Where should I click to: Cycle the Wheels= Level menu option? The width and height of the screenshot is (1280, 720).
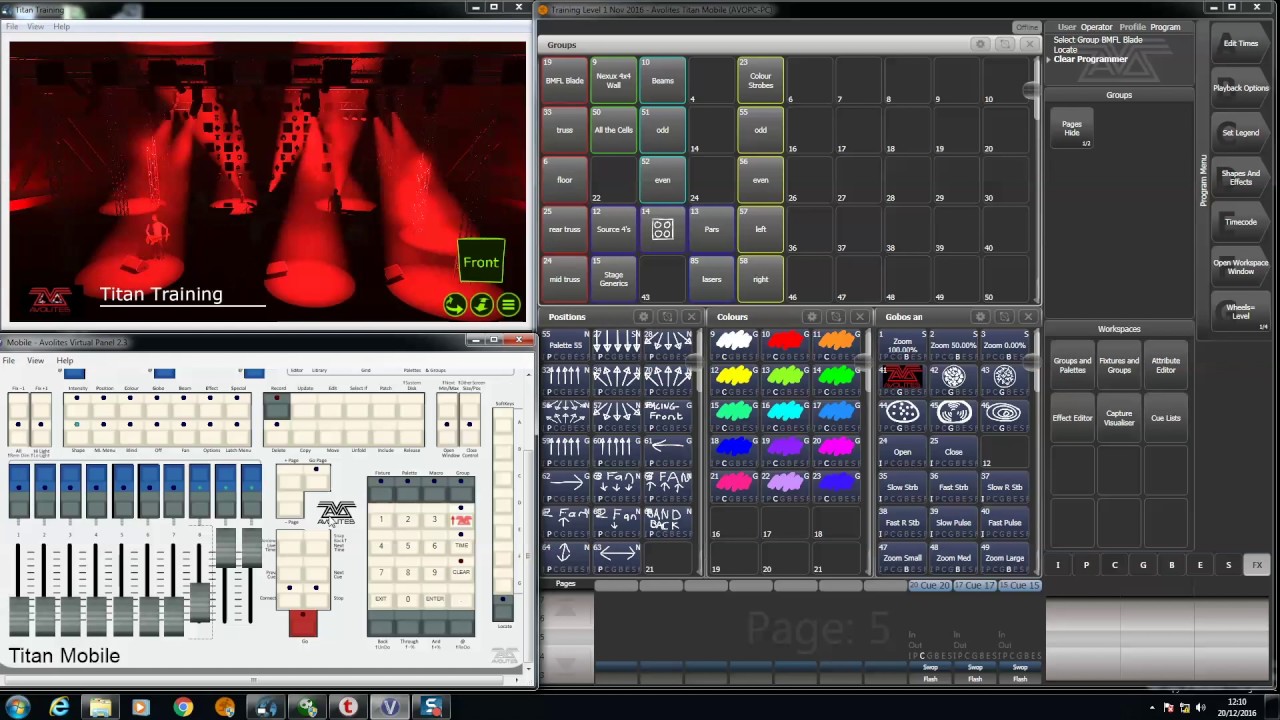(1241, 311)
